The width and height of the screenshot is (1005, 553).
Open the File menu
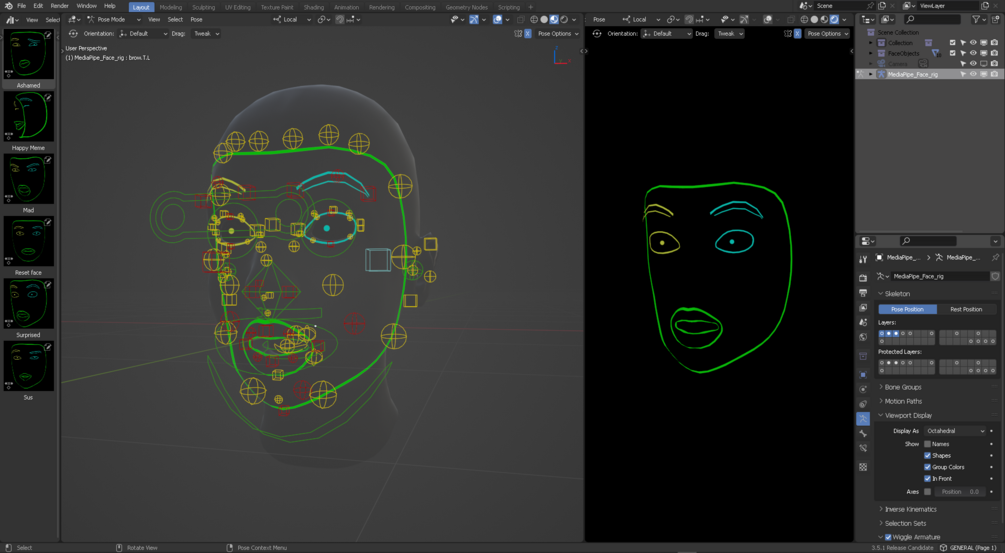(21, 6)
